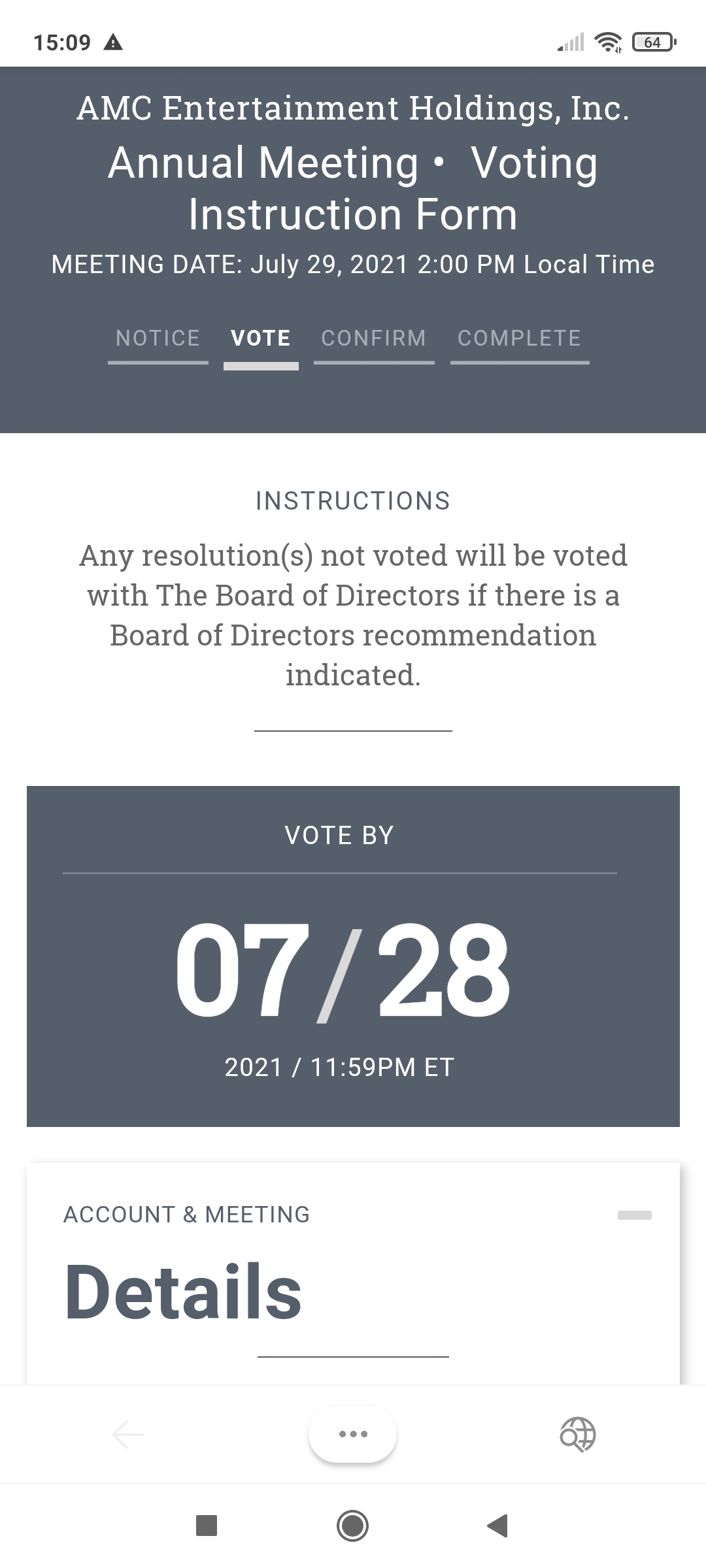The width and height of the screenshot is (706, 1568).
Task: Tap the cellular signal strength icon
Action: [571, 42]
